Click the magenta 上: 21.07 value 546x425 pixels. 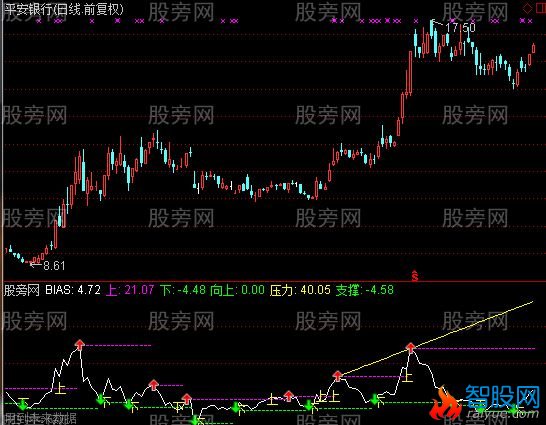130,290
